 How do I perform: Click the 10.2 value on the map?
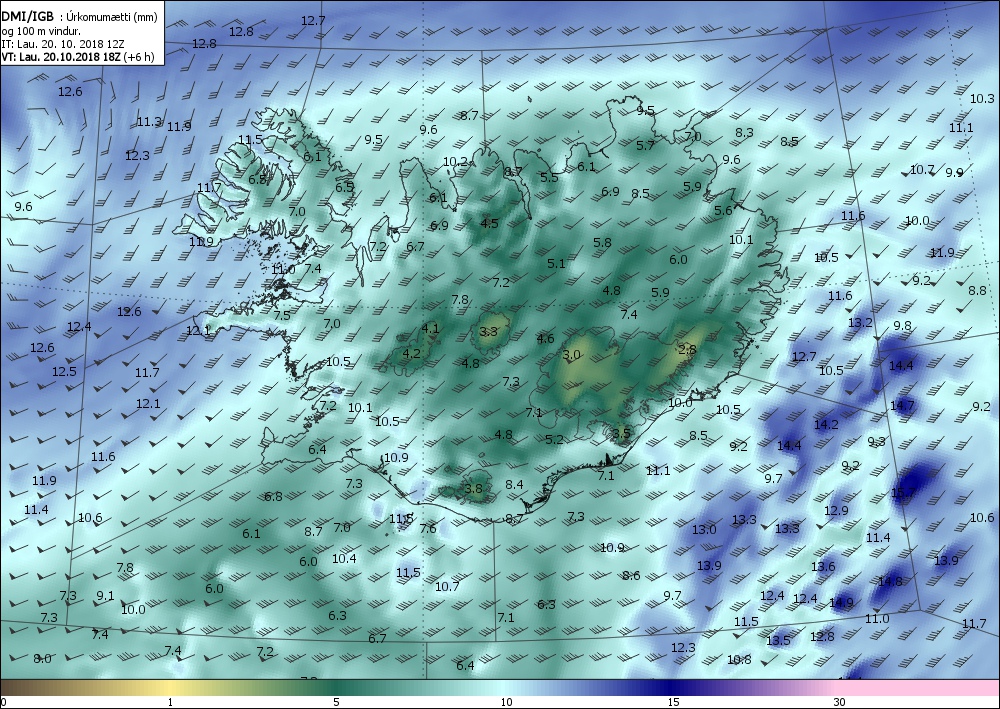coord(455,162)
